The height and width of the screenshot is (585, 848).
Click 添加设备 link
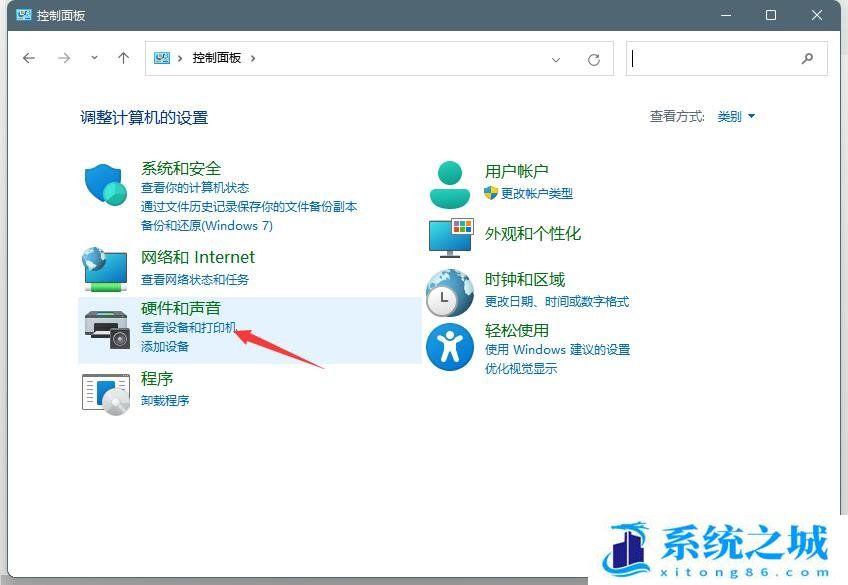click(x=165, y=347)
